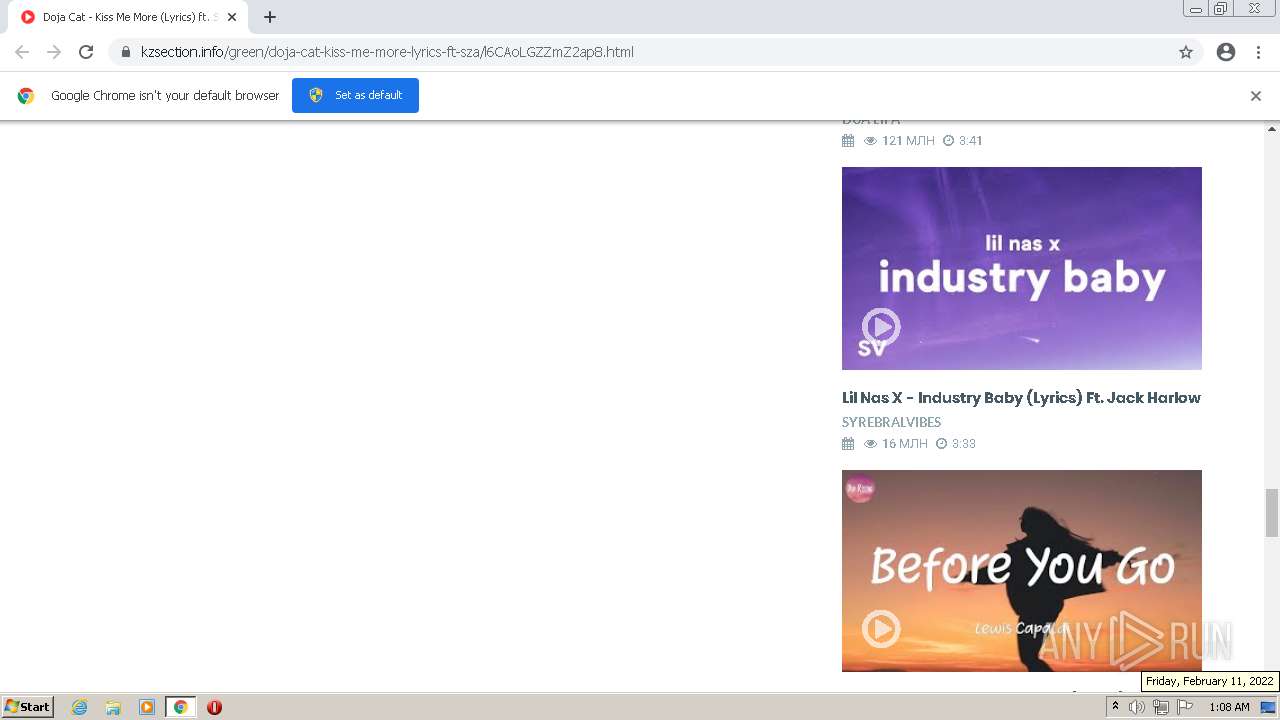This screenshot has height=720, width=1280.
Task: Click the clock duration icon beside 3:33
Action: [x=941, y=443]
